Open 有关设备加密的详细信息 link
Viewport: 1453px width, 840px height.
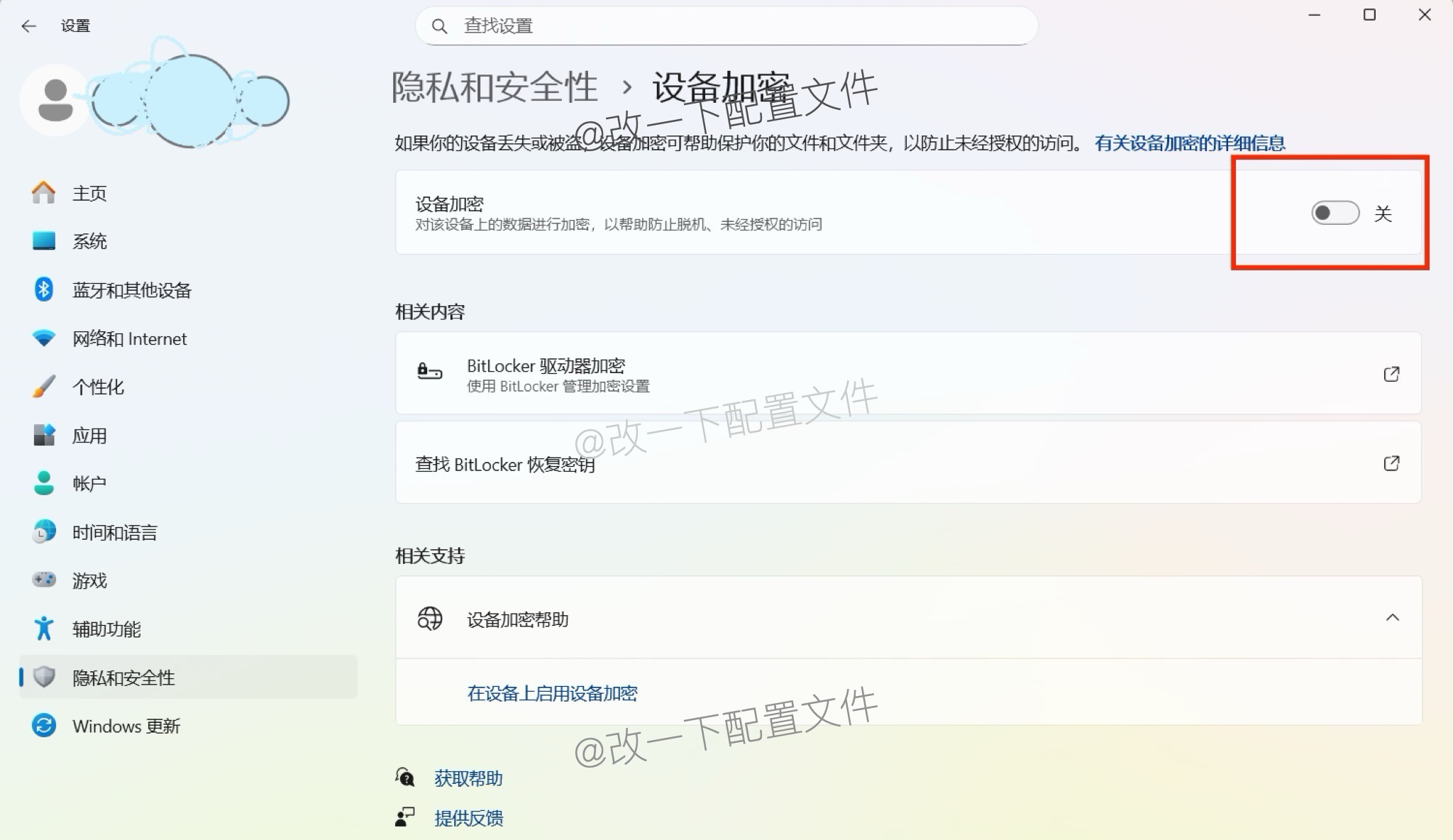point(1190,143)
